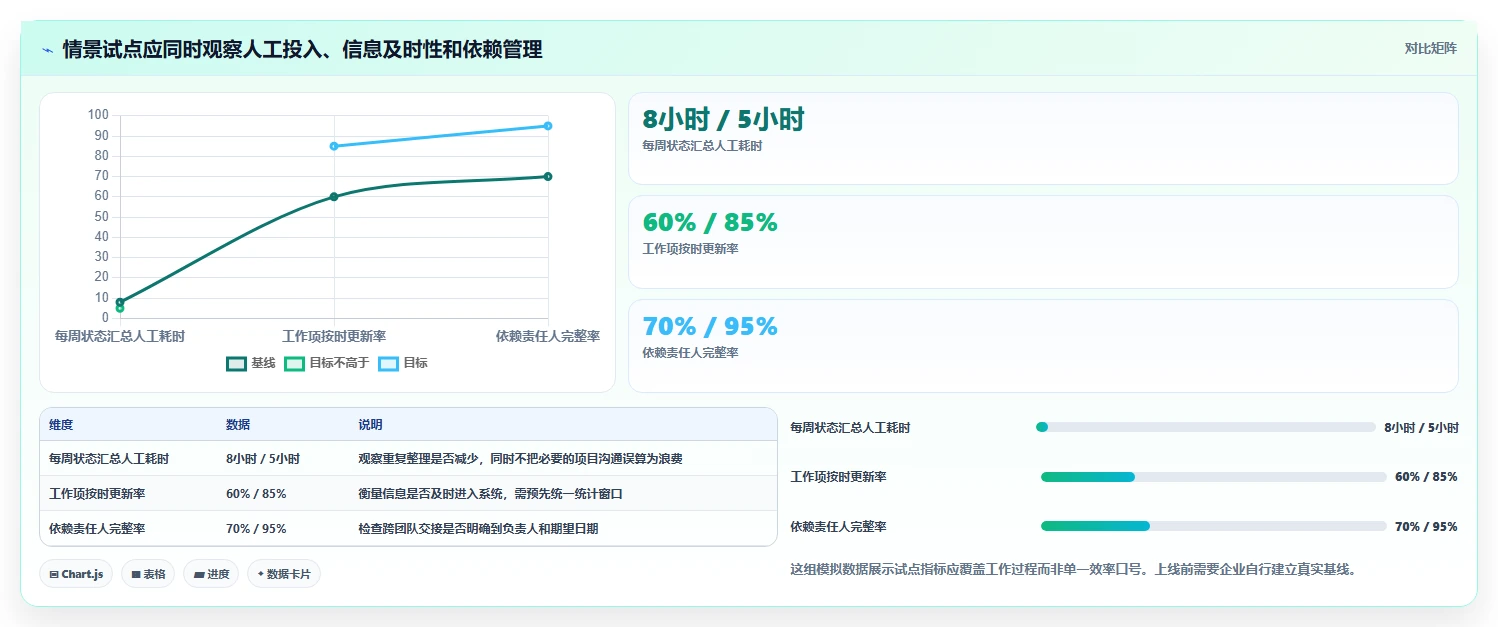Click the 每周状态汇总人工耗时 progress bar

(1206, 427)
